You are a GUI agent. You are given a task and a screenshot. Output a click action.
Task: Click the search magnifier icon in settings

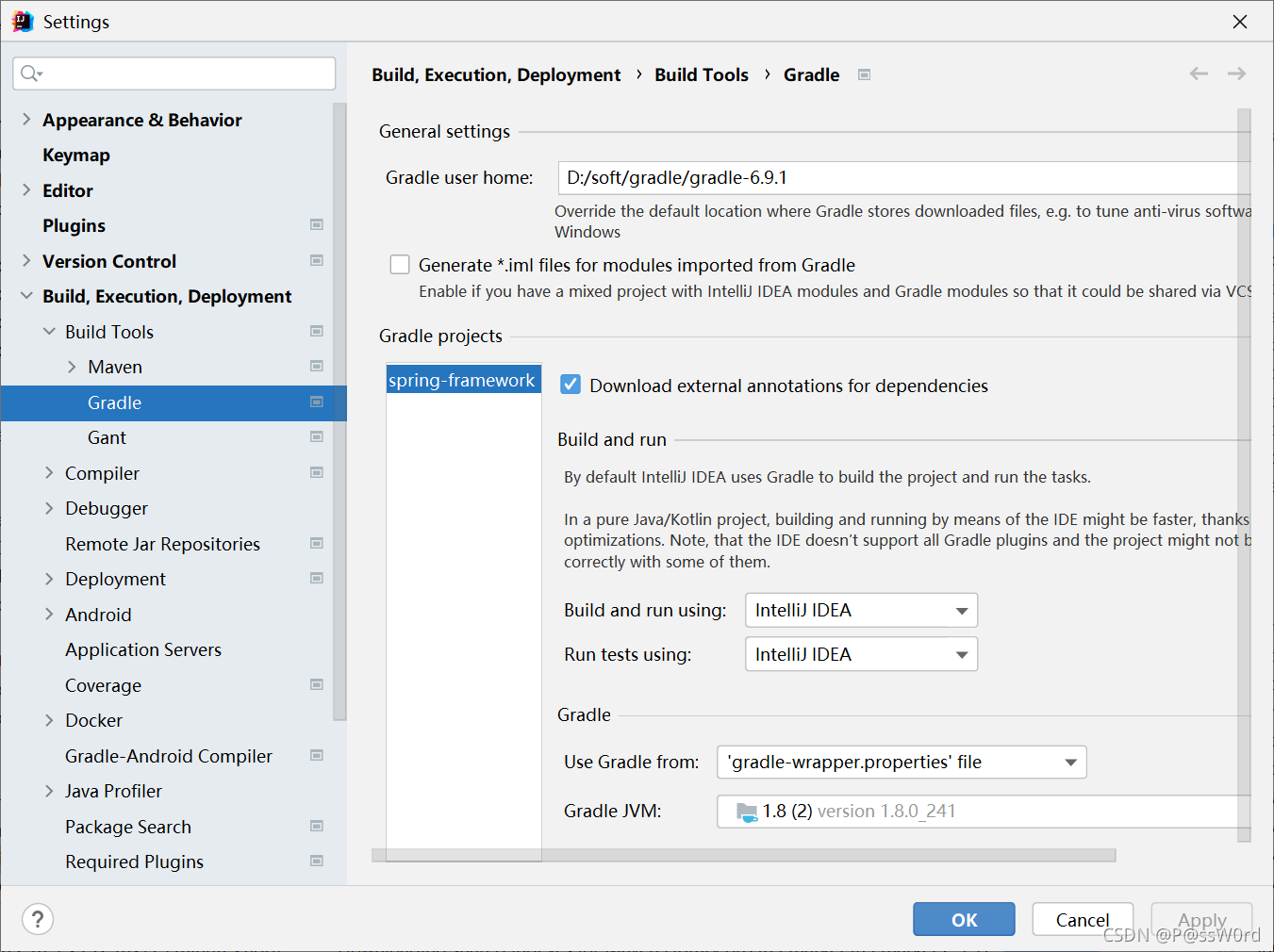tap(29, 74)
